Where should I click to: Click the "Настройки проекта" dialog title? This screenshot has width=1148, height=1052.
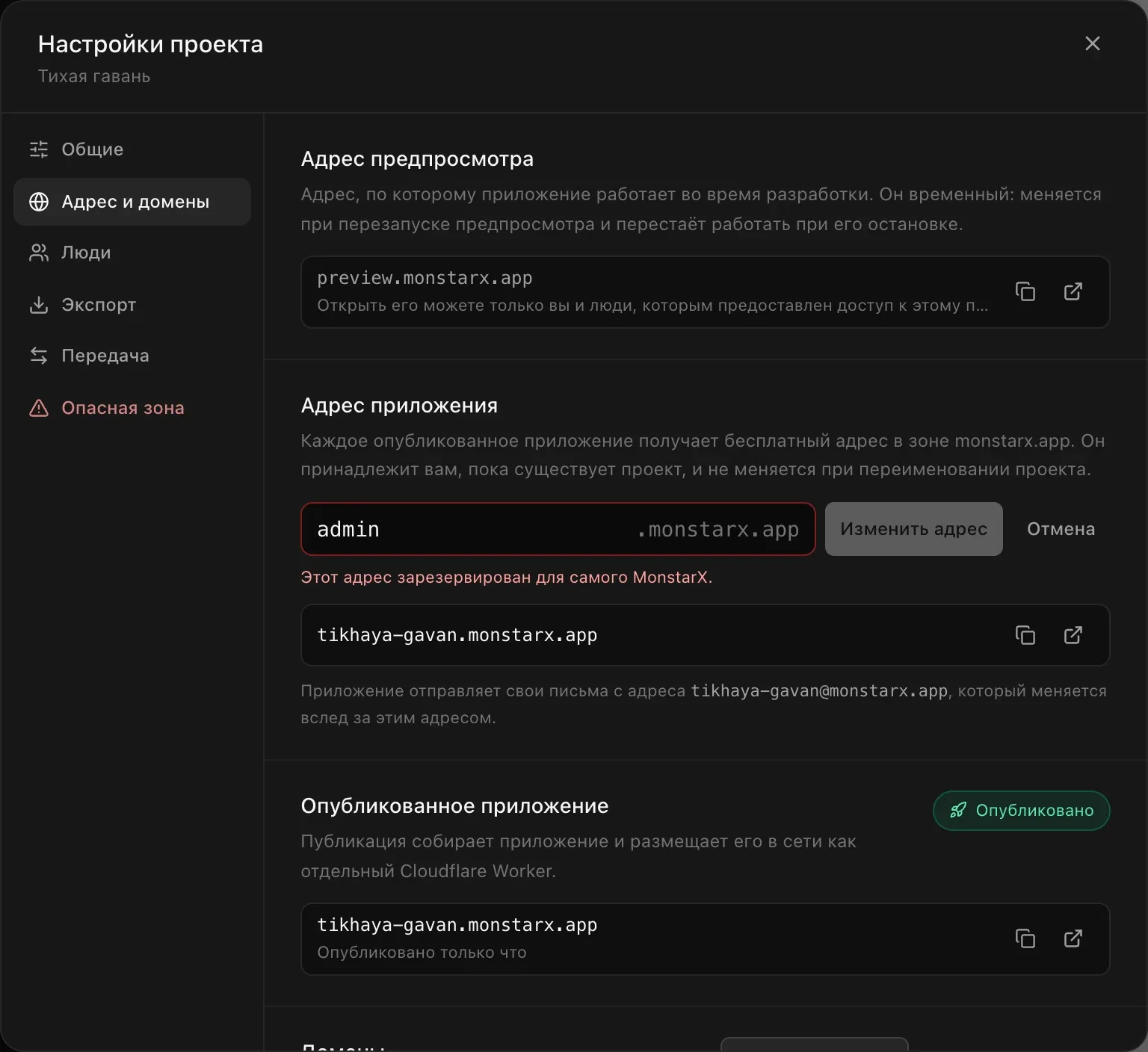point(150,45)
